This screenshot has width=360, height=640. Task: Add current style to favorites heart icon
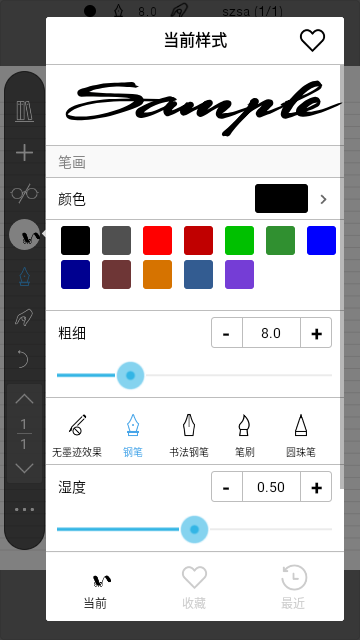(x=312, y=40)
